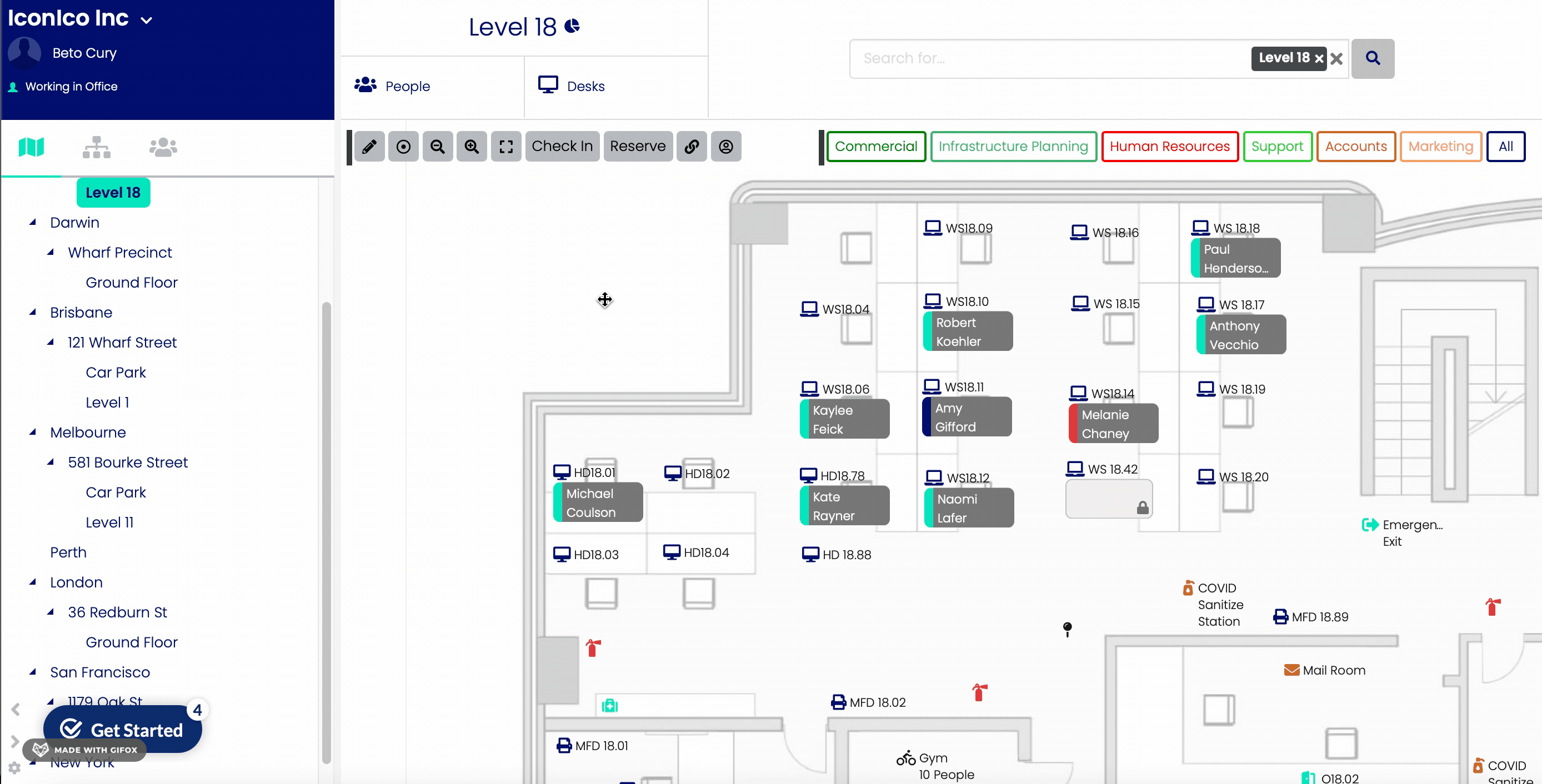This screenshot has width=1542, height=784.
Task: Collapse the Brisbane tree node
Action: (33, 313)
